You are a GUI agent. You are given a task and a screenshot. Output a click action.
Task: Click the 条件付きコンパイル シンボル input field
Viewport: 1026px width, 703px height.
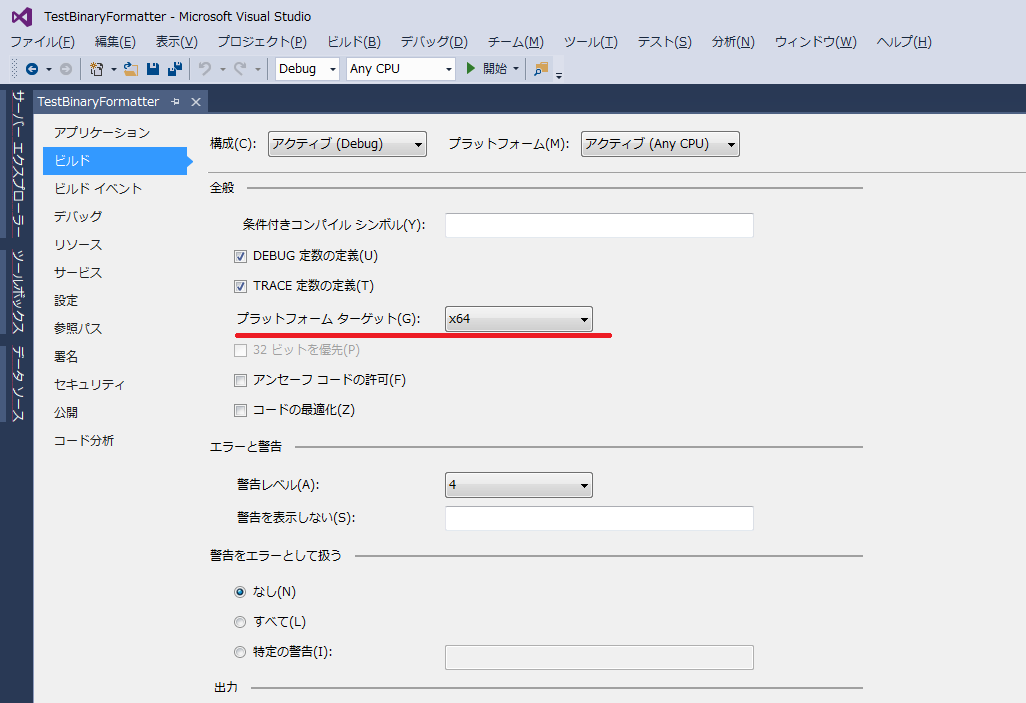pyautogui.click(x=598, y=225)
